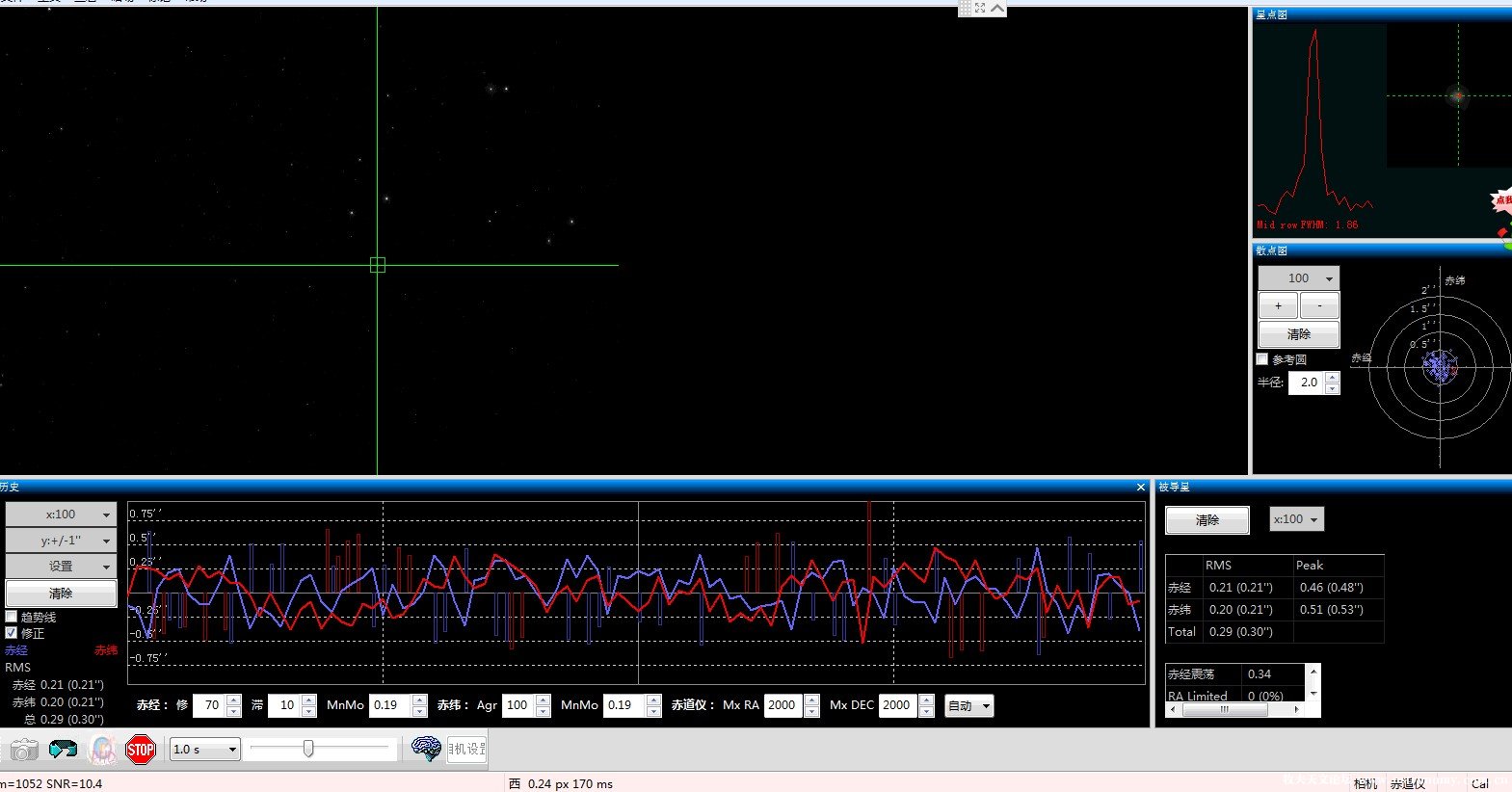This screenshot has width=1512, height=792.
Task: Decrease Mx RA with its down arrow
Action: coord(811,711)
